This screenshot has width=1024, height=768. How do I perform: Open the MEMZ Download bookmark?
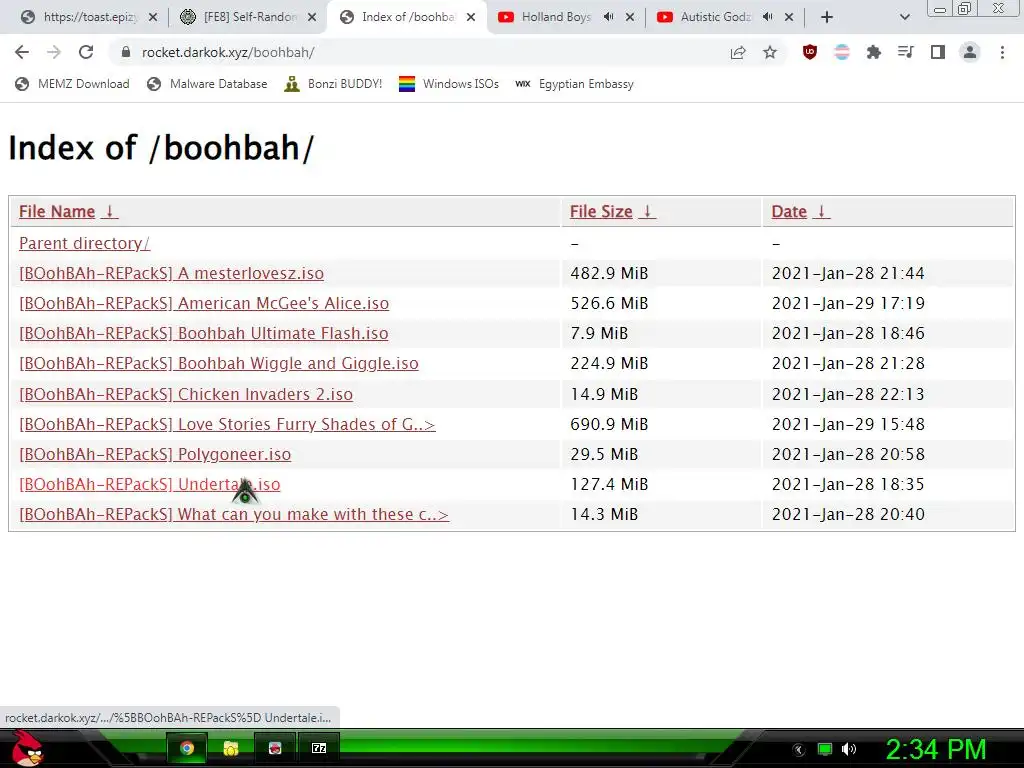click(72, 84)
